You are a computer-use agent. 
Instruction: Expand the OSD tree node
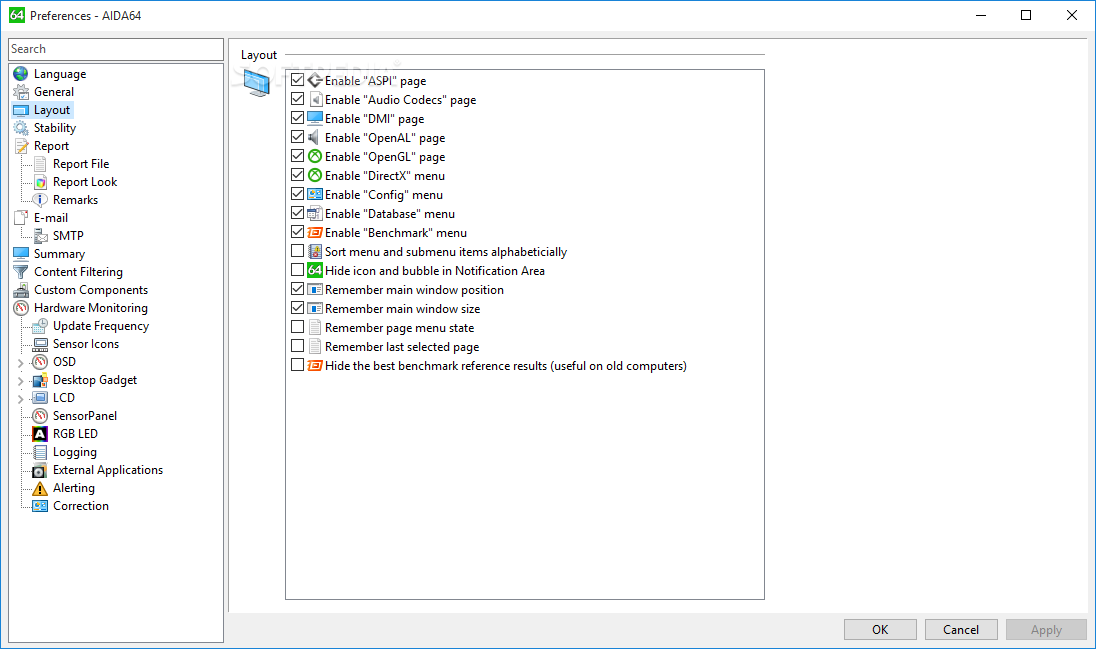(x=20, y=363)
